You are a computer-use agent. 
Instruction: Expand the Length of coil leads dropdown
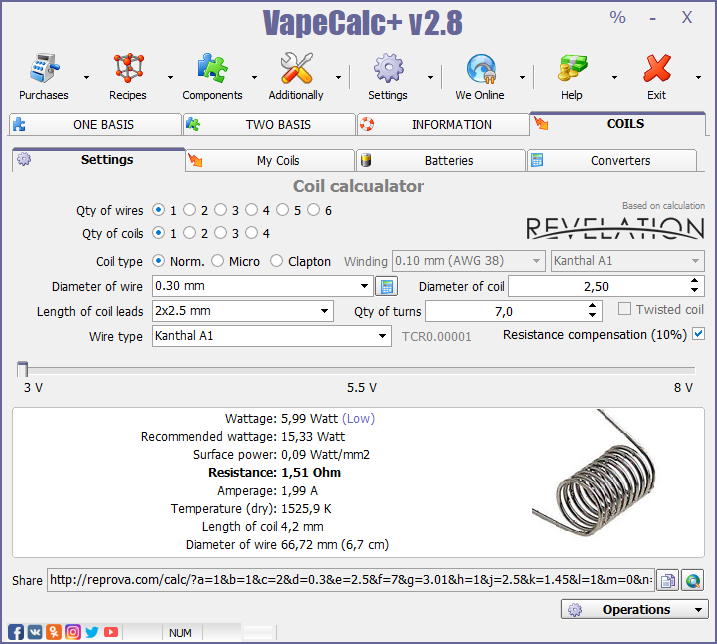tap(324, 311)
